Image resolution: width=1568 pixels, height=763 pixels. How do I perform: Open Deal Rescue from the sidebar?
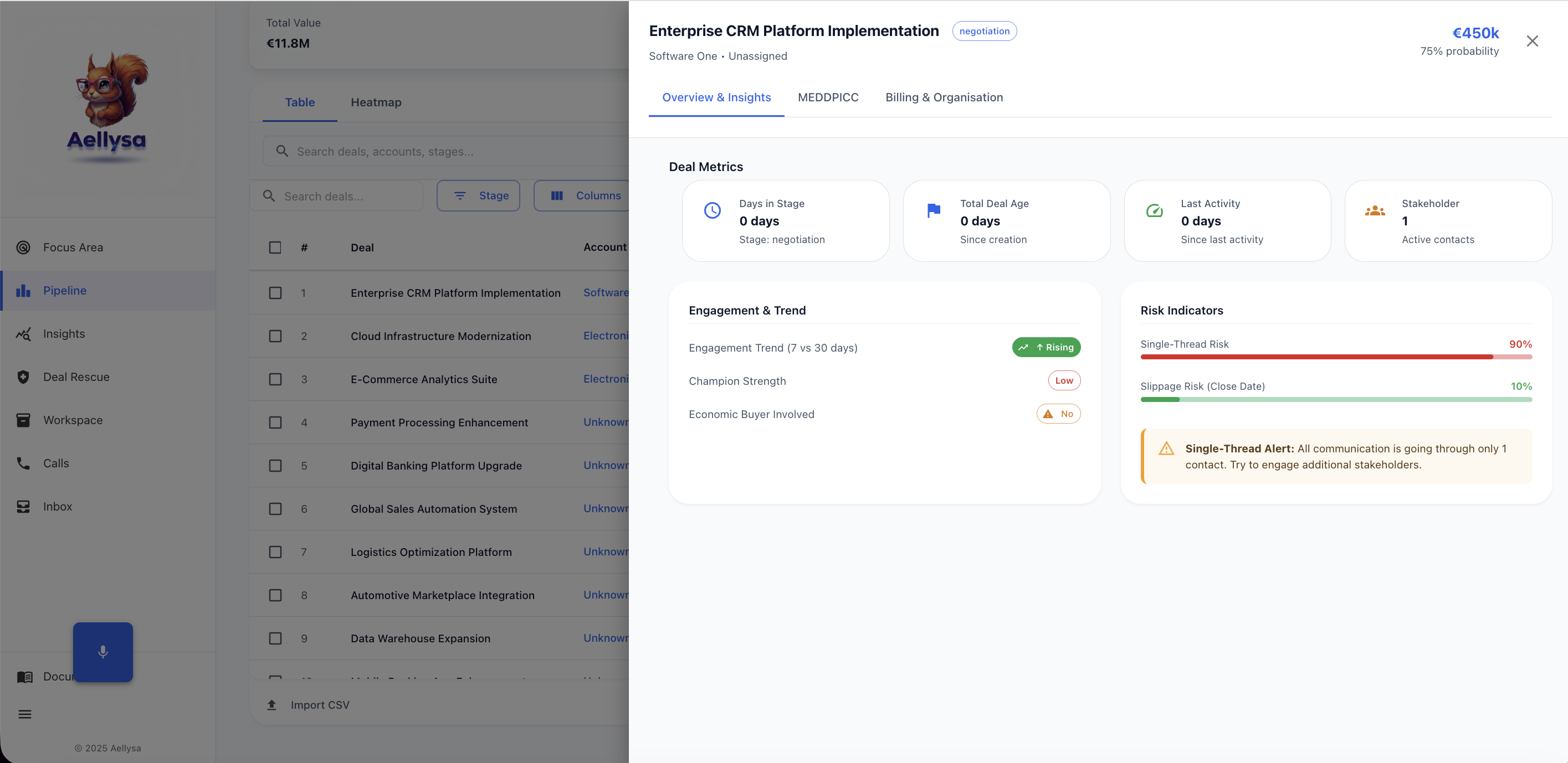click(x=76, y=377)
